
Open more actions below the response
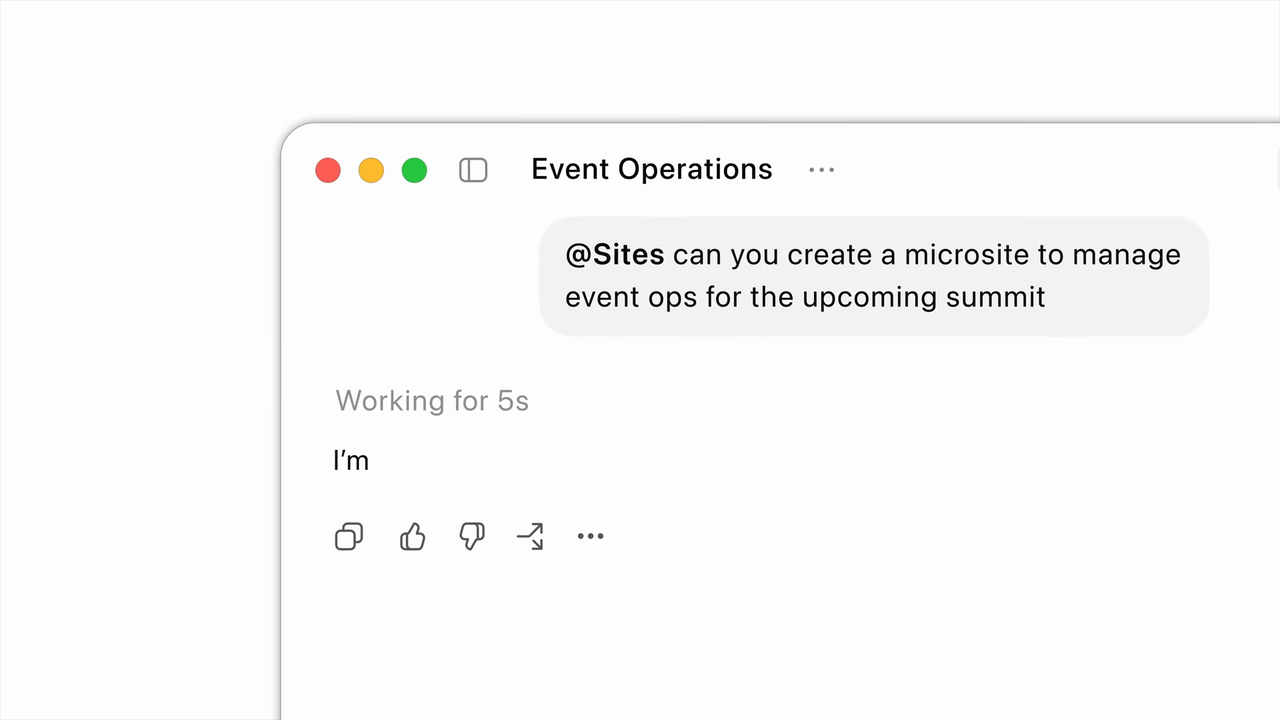point(590,537)
